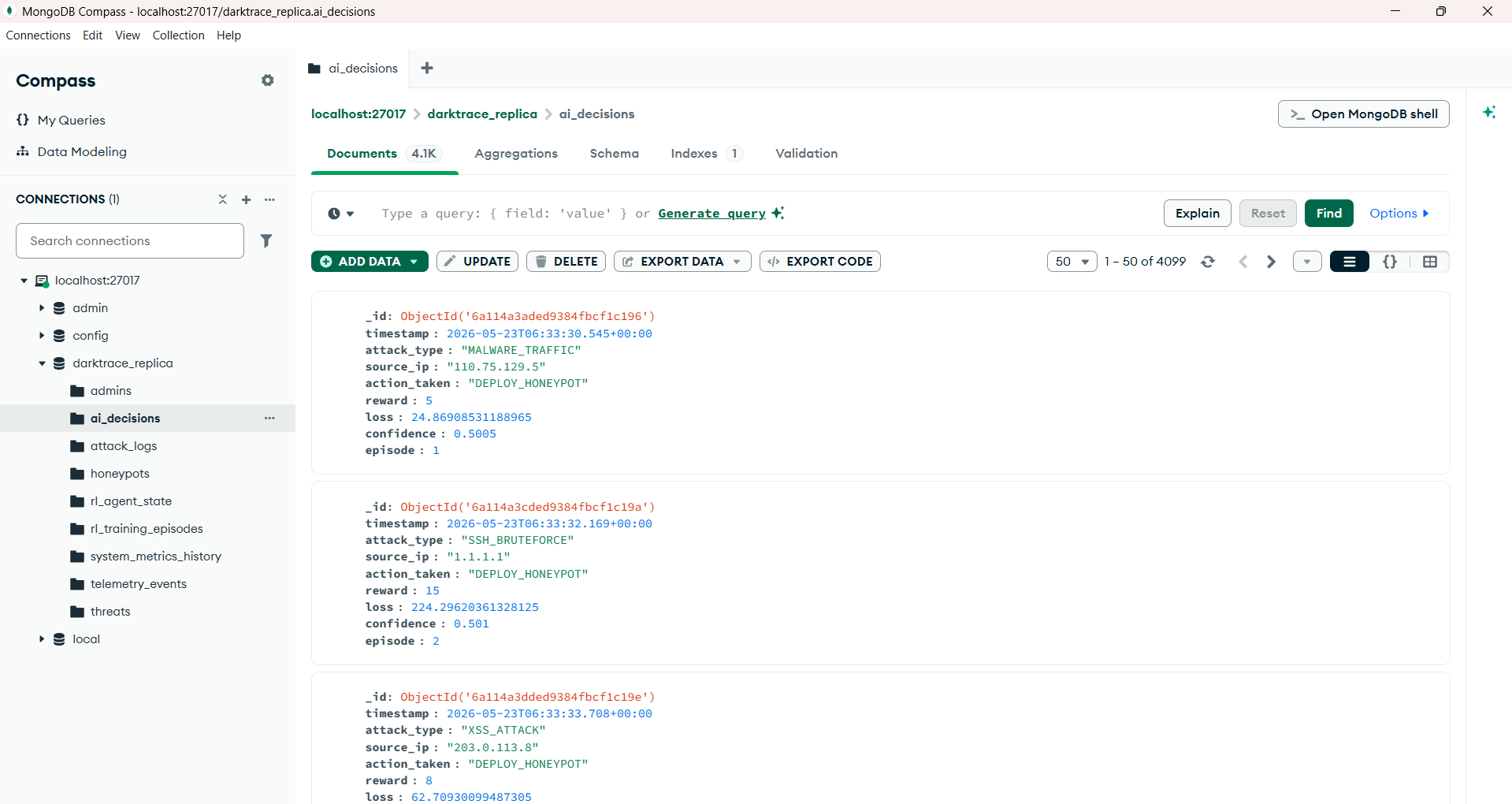Click EXPORT CODE button
Image resolution: width=1512 pixels, height=804 pixels.
(820, 262)
